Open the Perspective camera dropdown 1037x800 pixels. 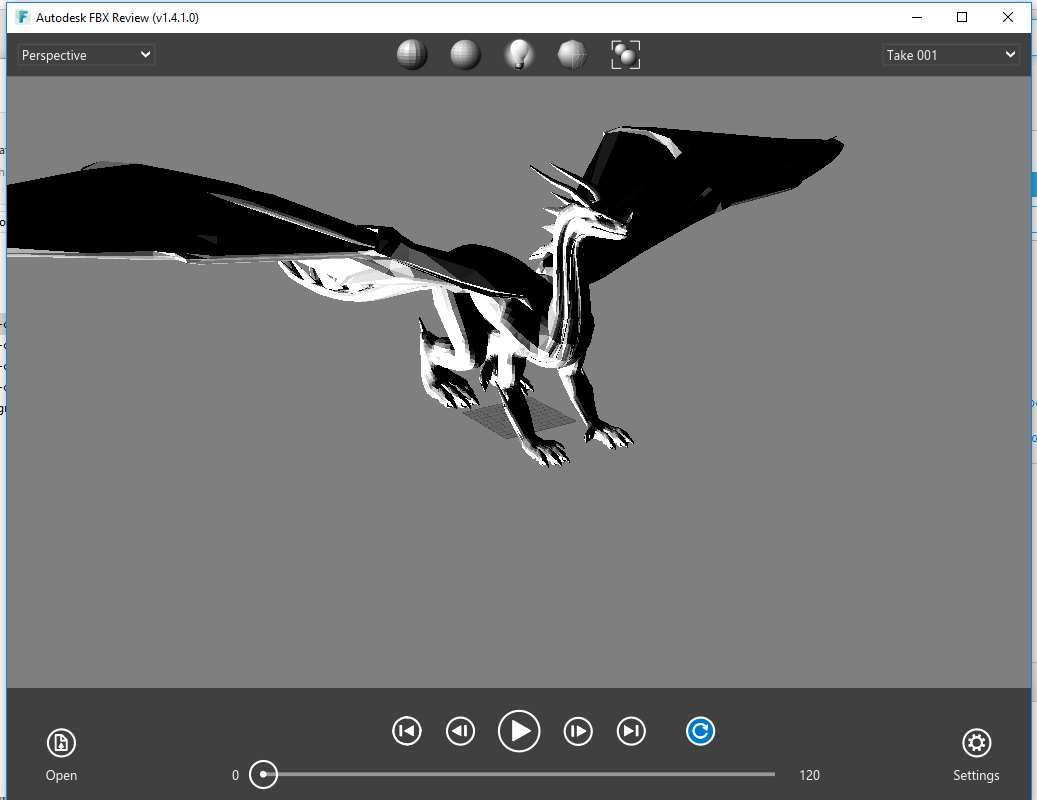click(85, 54)
